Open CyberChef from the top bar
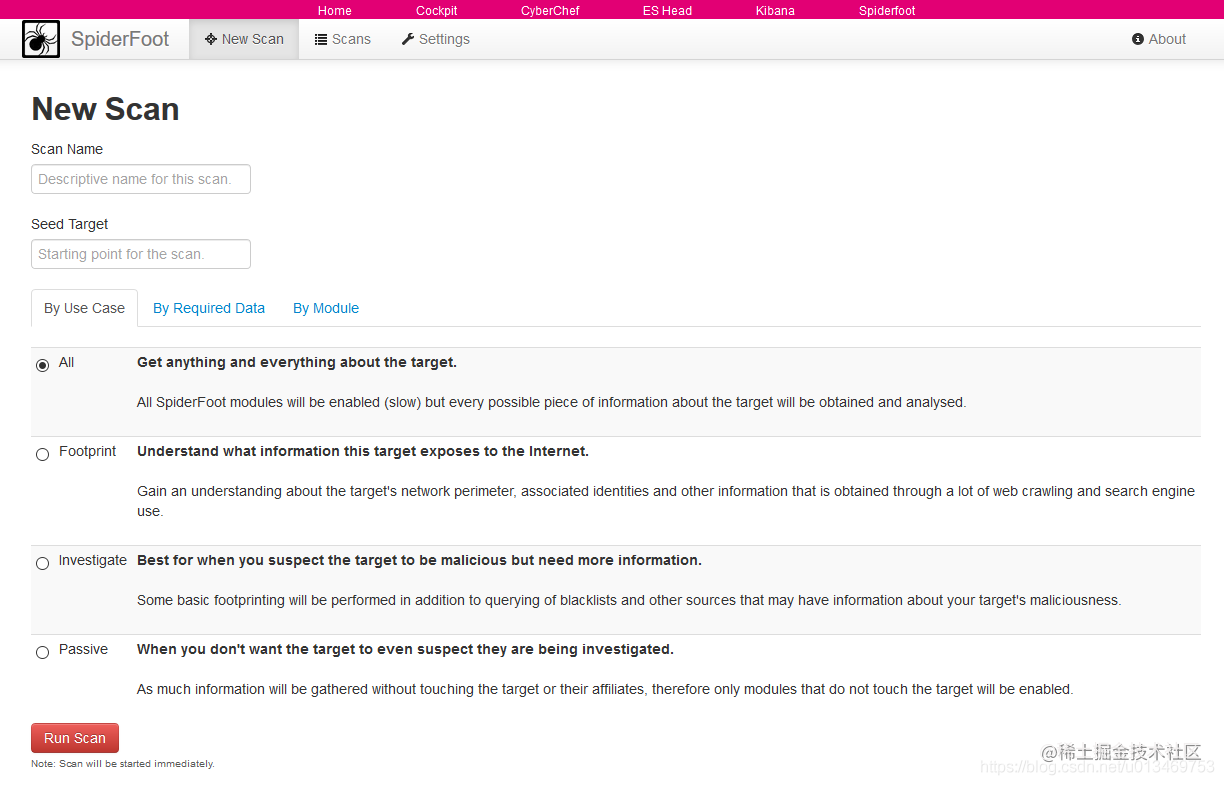The width and height of the screenshot is (1224, 785). 550,11
